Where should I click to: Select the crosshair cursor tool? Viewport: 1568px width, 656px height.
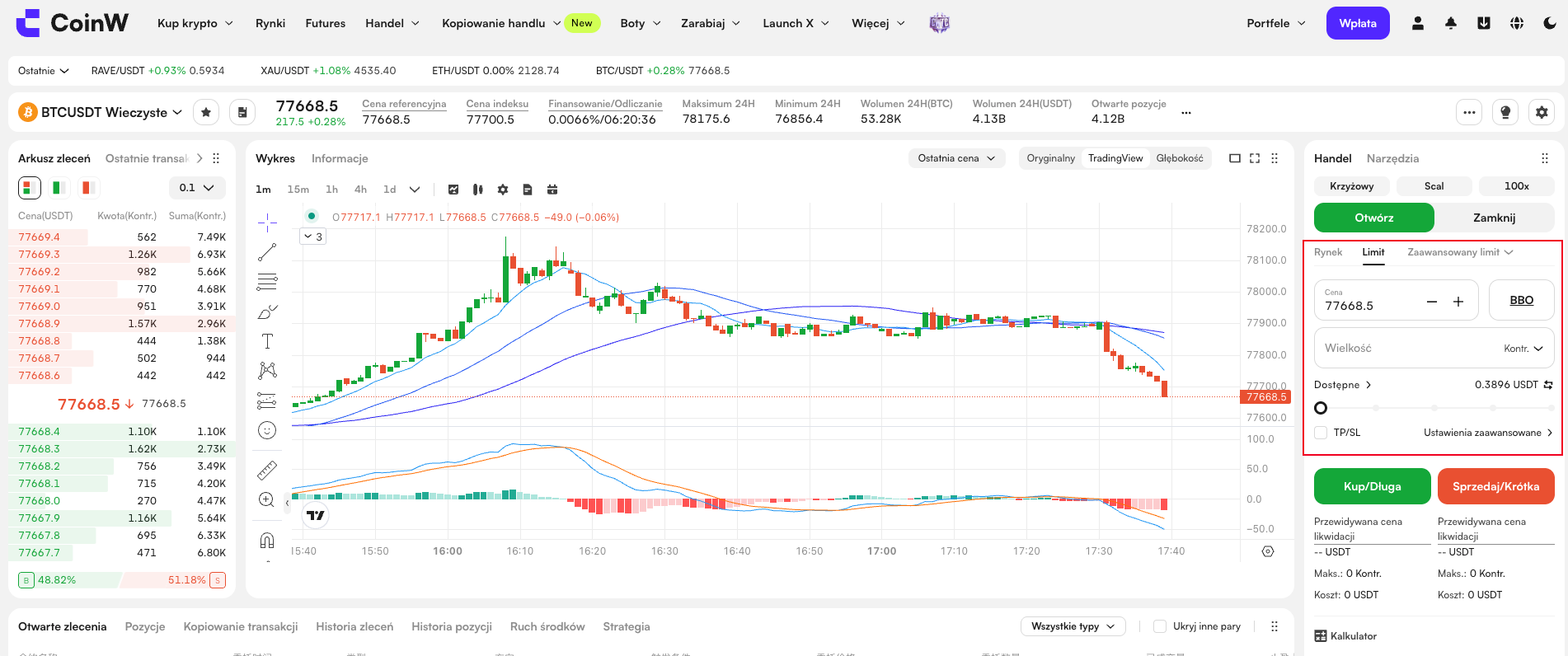pyautogui.click(x=267, y=223)
